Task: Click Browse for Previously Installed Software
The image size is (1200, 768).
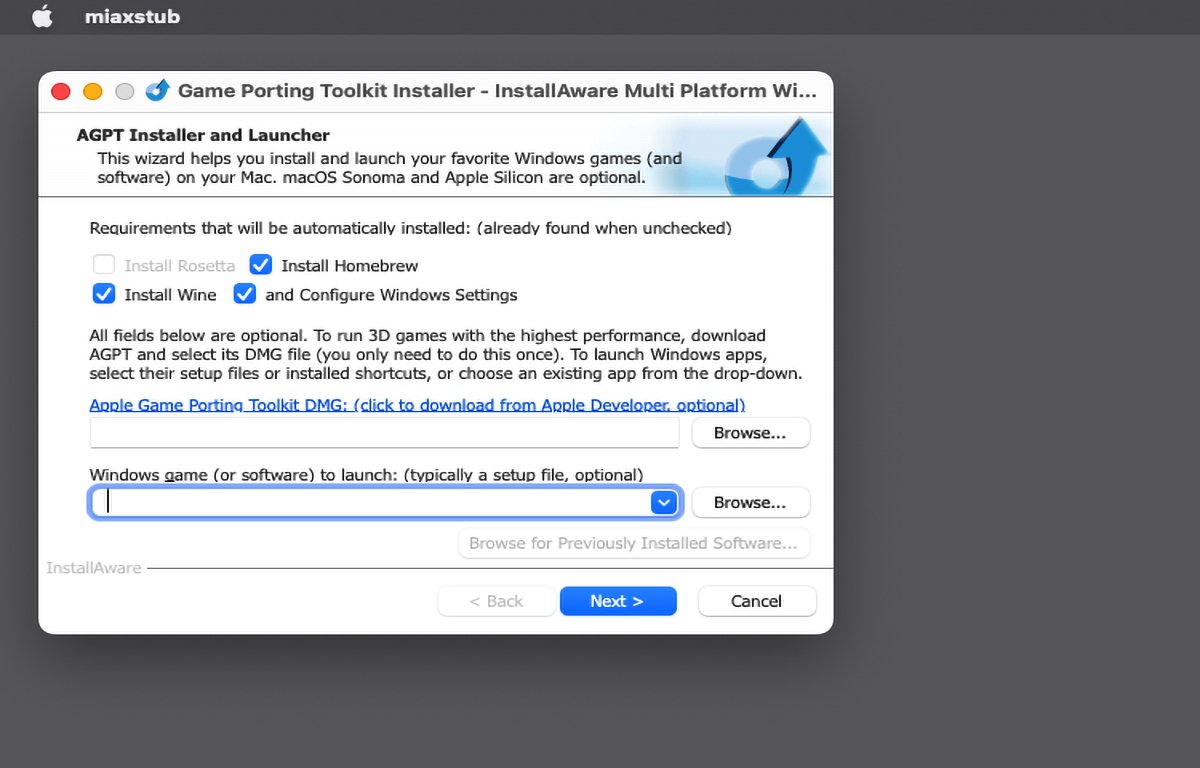Action: click(x=633, y=543)
